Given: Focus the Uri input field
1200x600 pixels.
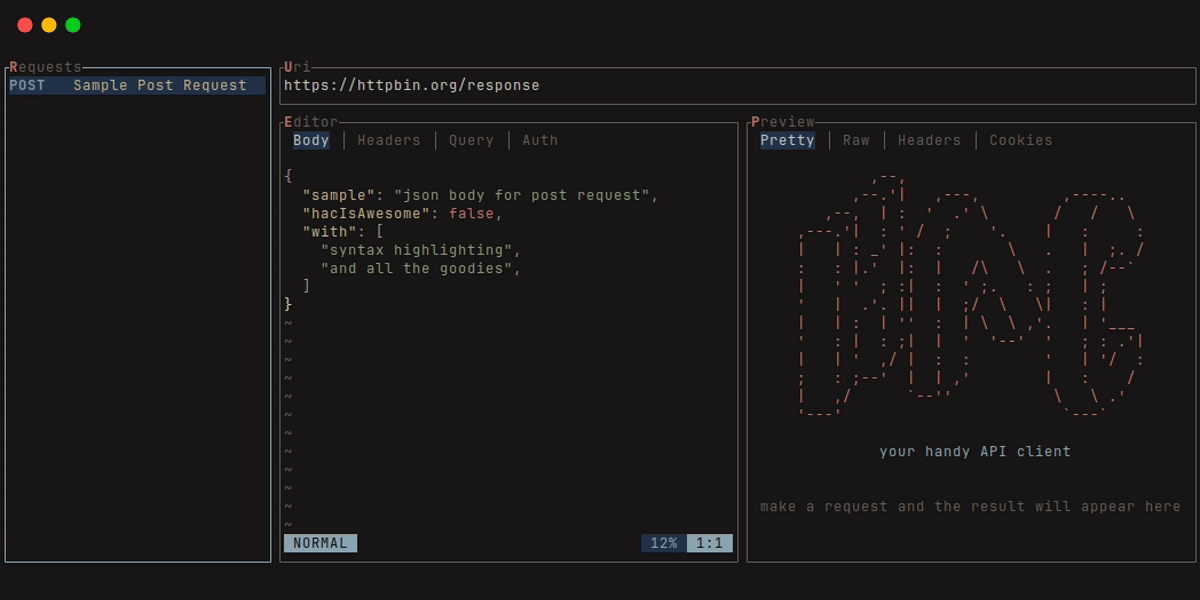Looking at the screenshot, I should (x=738, y=86).
